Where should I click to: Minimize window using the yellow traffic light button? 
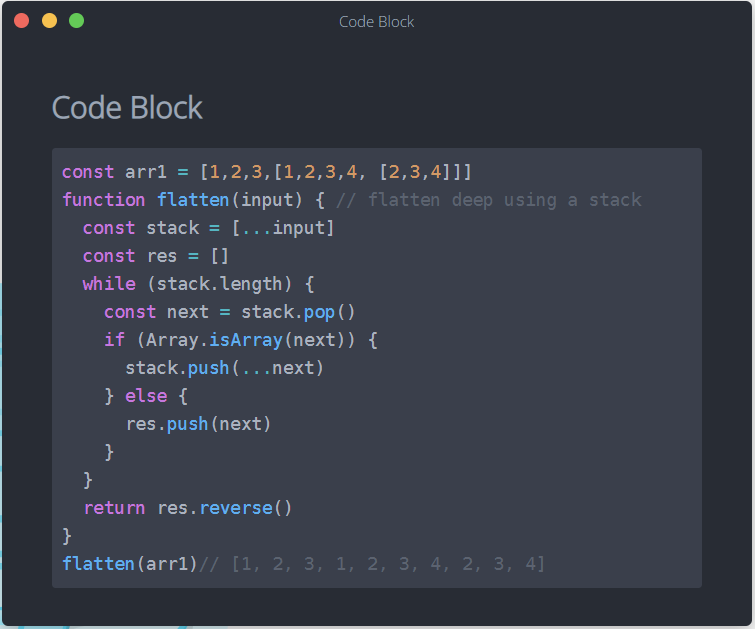tap(49, 21)
